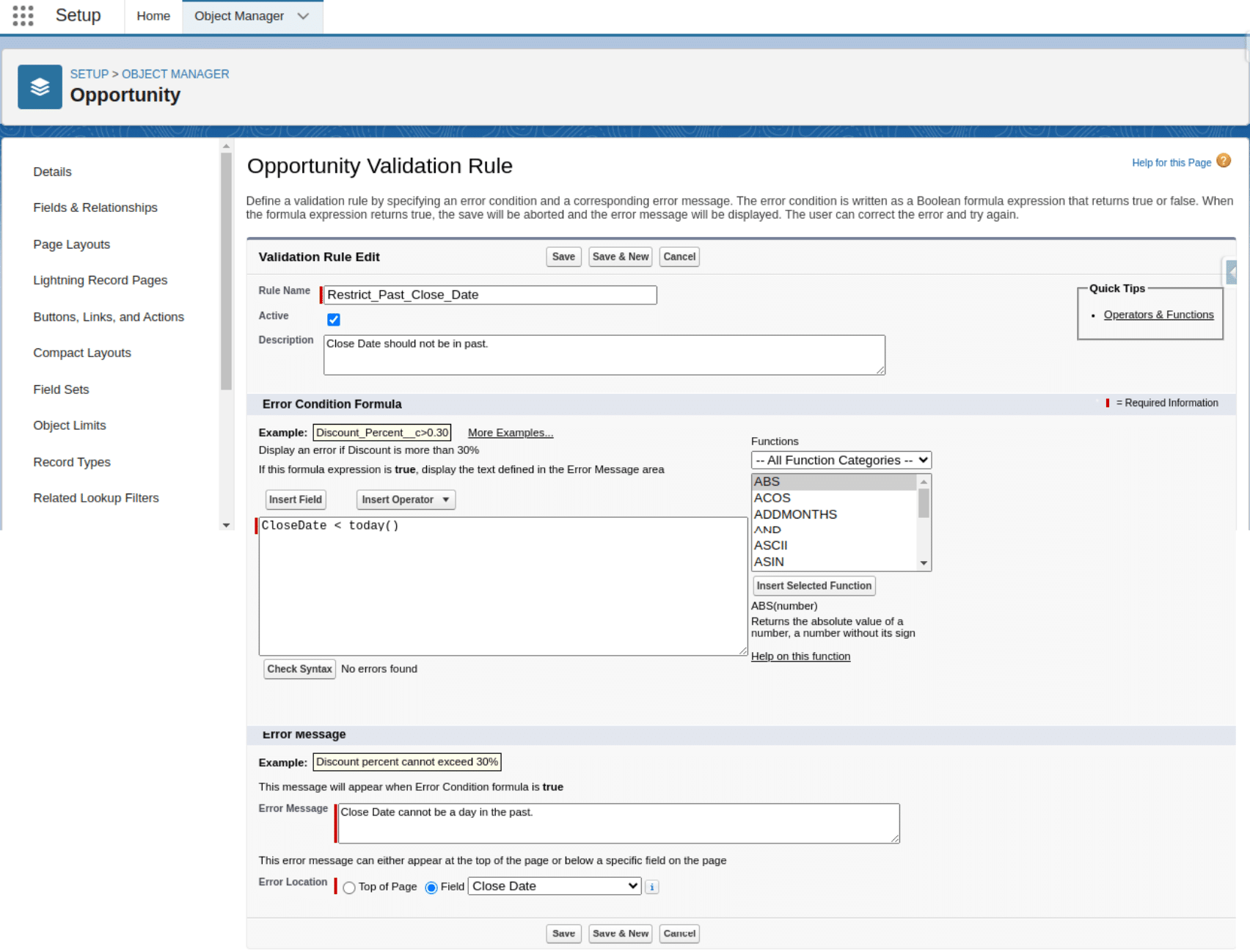
Task: Uncheck the Active checkbox
Action: pyautogui.click(x=334, y=320)
